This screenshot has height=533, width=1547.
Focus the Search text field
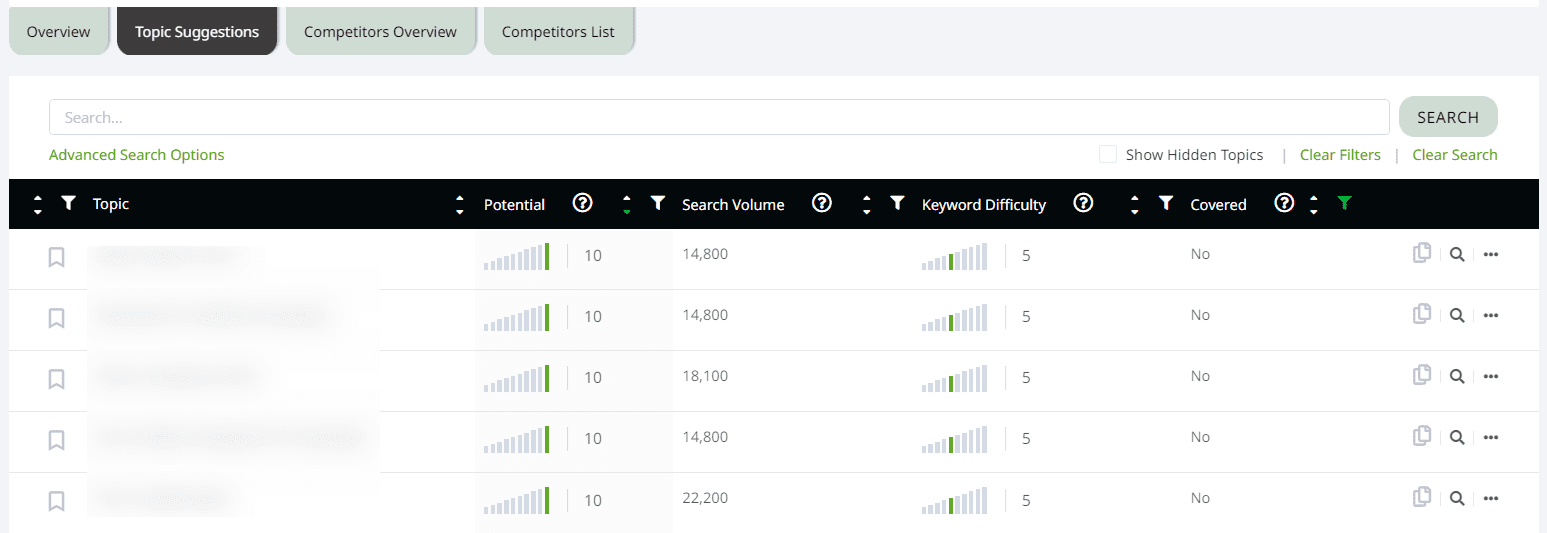coord(719,117)
